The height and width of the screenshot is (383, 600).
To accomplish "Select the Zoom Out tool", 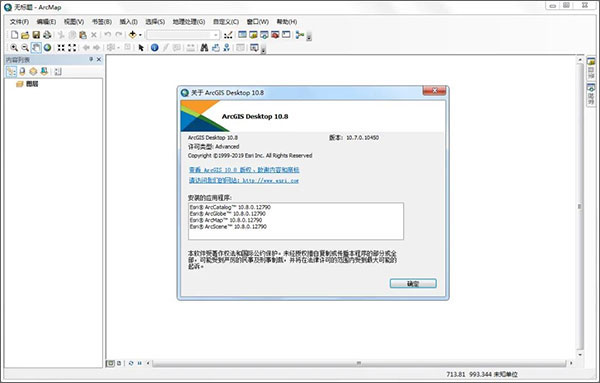I will (x=25, y=47).
